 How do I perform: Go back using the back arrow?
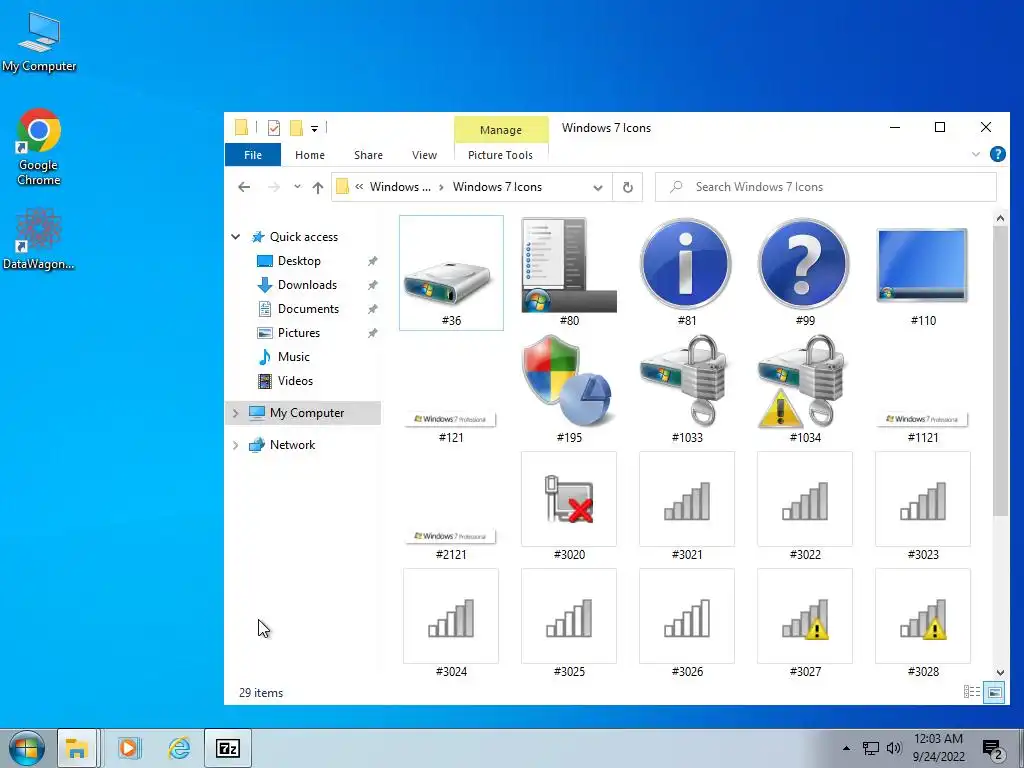(244, 187)
